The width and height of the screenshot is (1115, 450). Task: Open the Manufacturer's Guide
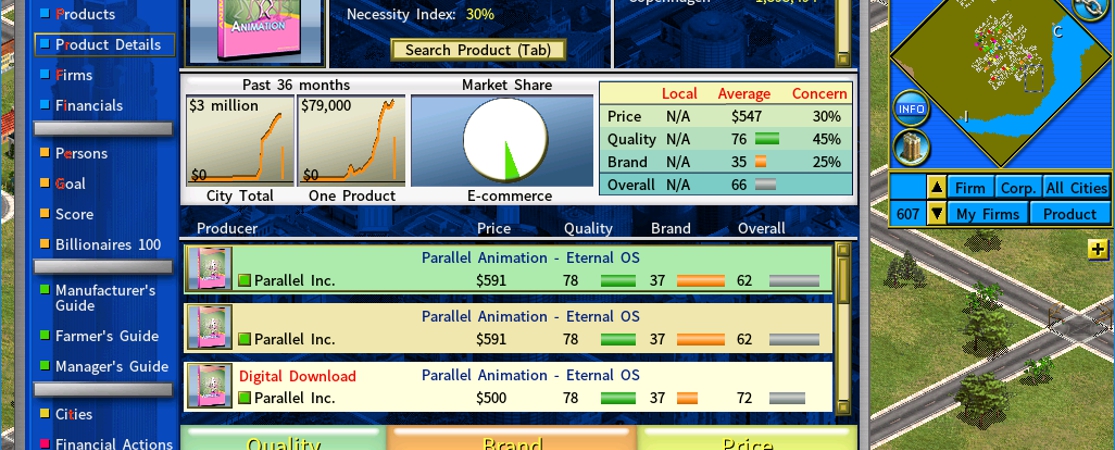[105, 298]
